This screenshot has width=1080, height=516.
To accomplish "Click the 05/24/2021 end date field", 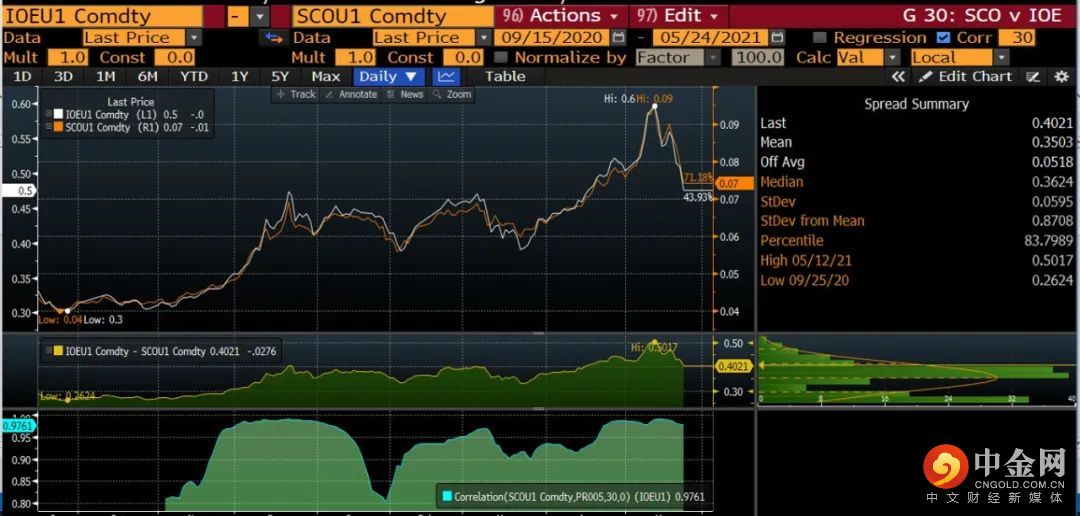I will (710, 38).
